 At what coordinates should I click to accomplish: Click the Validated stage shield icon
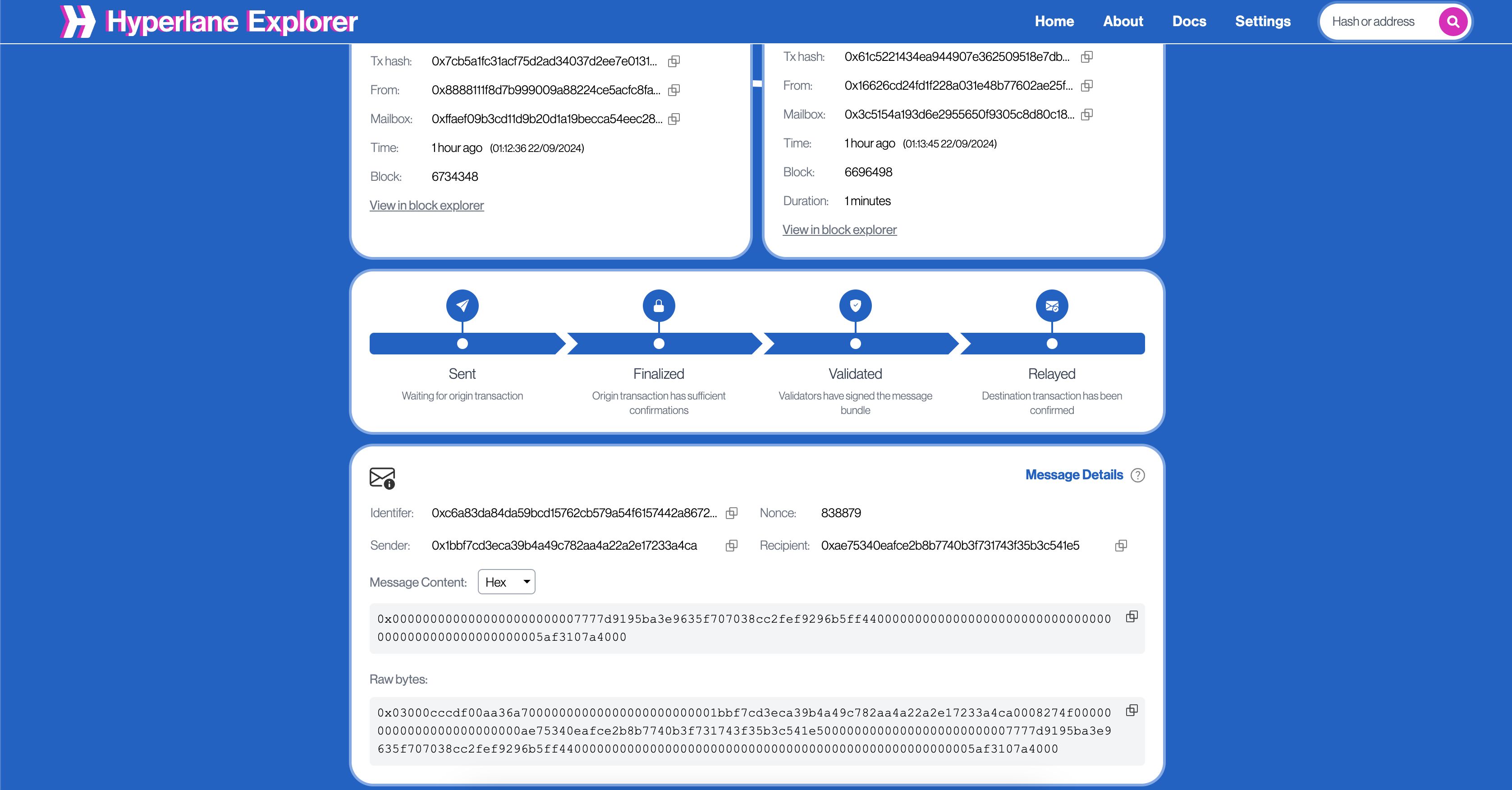pos(855,306)
